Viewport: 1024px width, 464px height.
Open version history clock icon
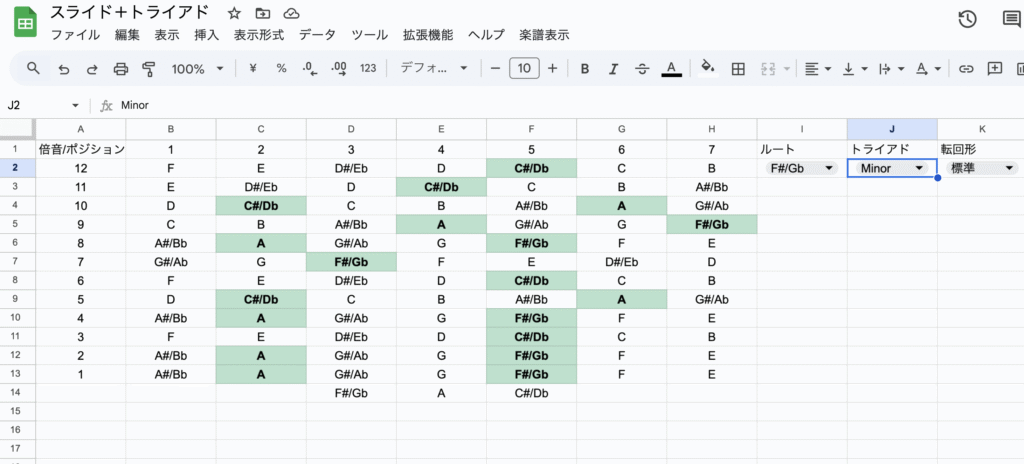[966, 19]
